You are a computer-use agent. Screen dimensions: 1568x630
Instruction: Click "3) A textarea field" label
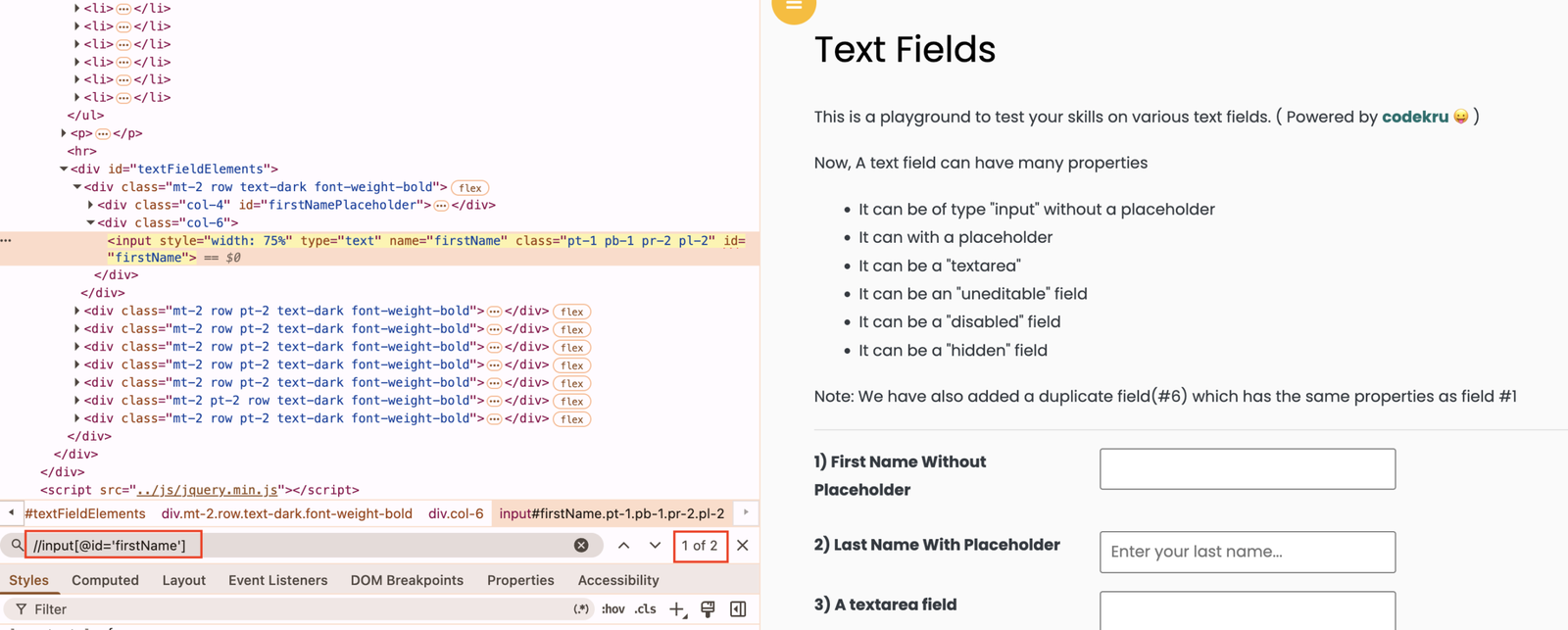click(x=885, y=605)
